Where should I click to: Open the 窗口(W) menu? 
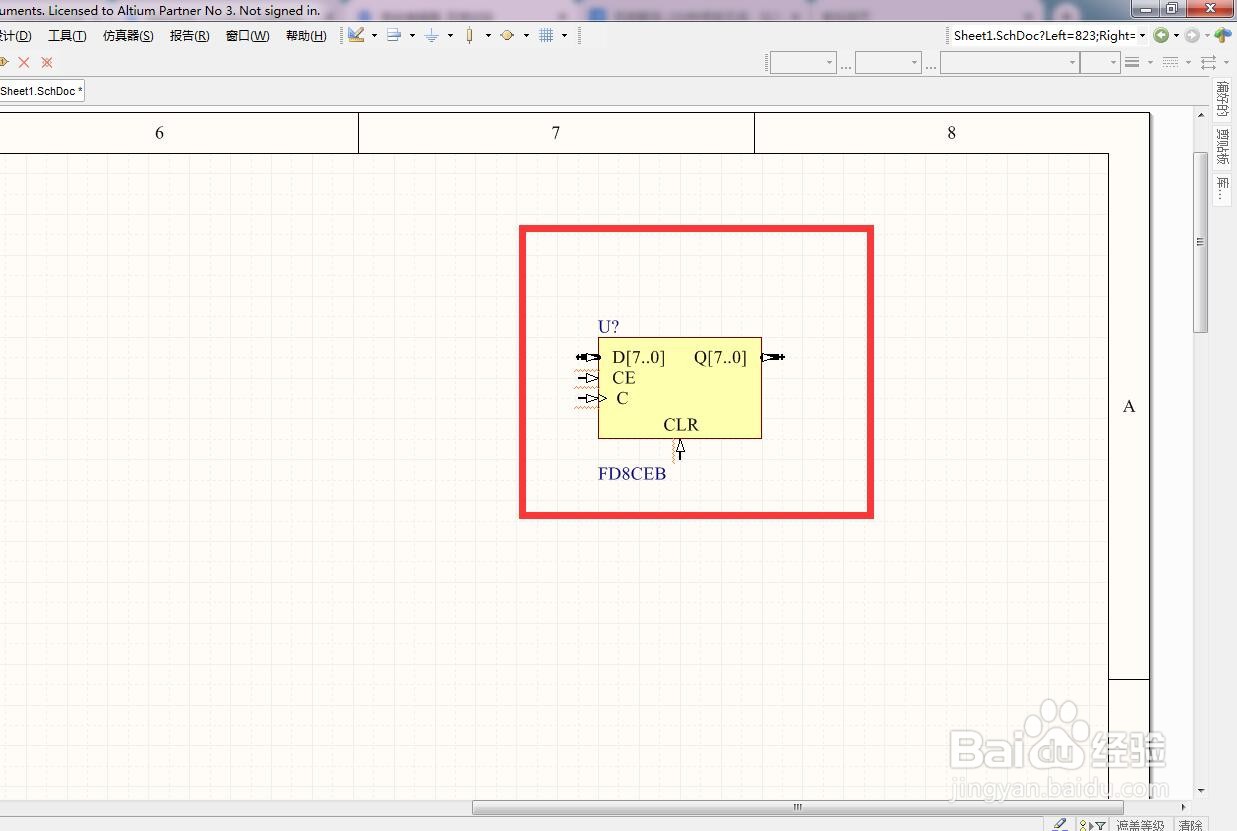pyautogui.click(x=247, y=35)
